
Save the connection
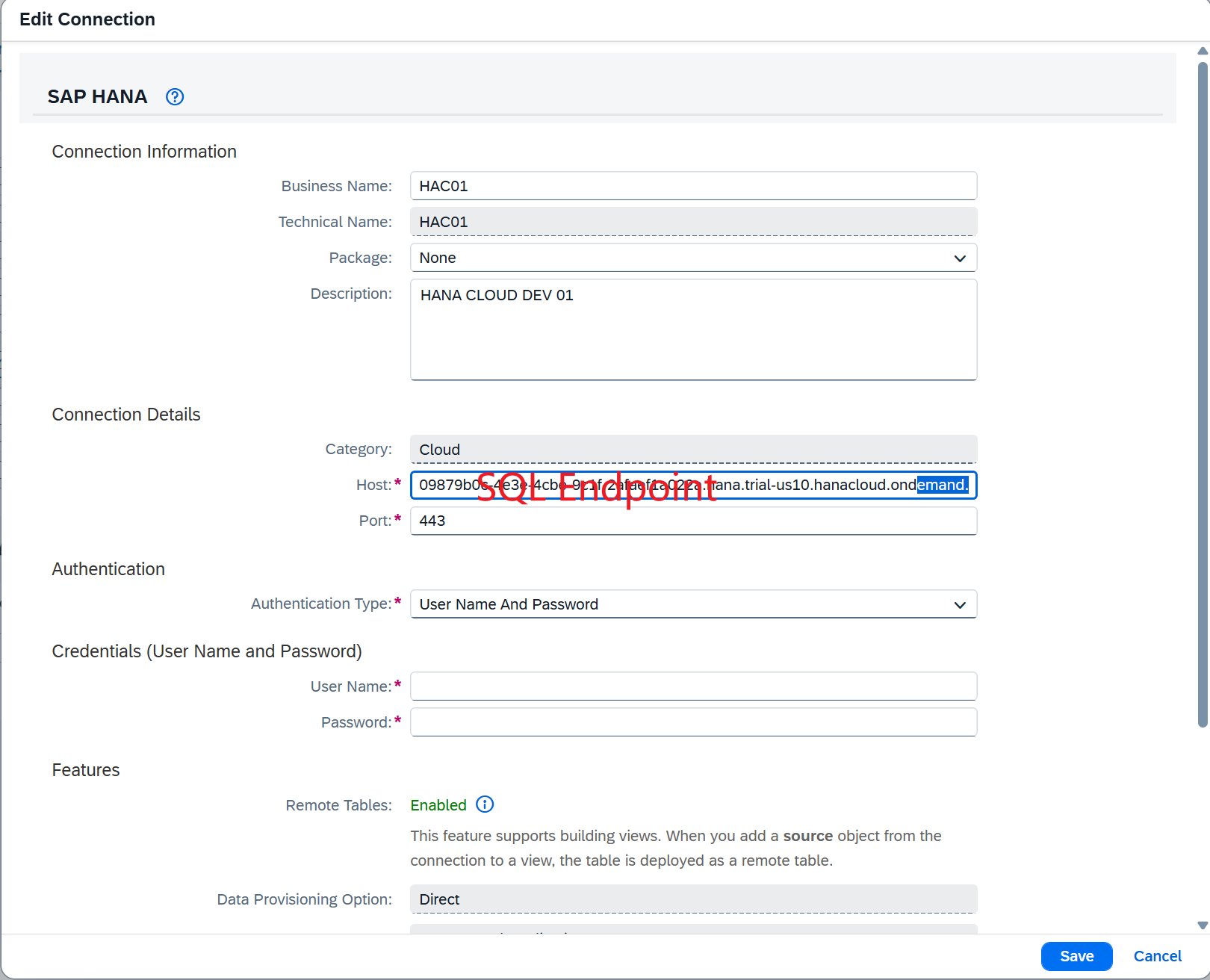pos(1076,956)
